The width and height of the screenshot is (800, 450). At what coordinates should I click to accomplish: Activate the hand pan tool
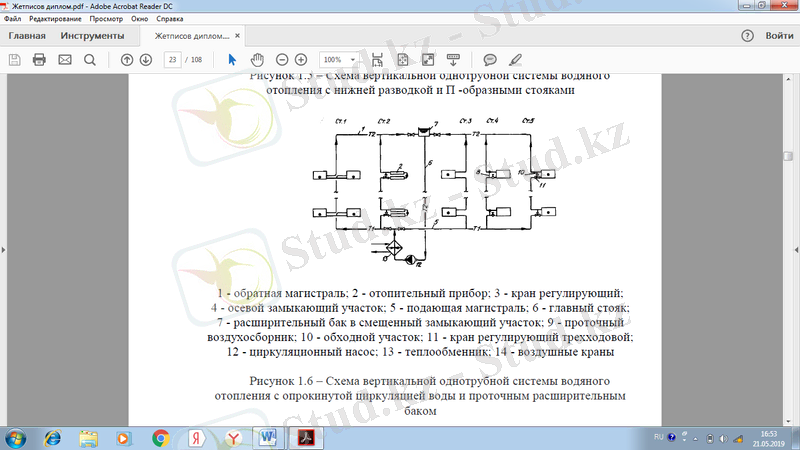pos(257,60)
